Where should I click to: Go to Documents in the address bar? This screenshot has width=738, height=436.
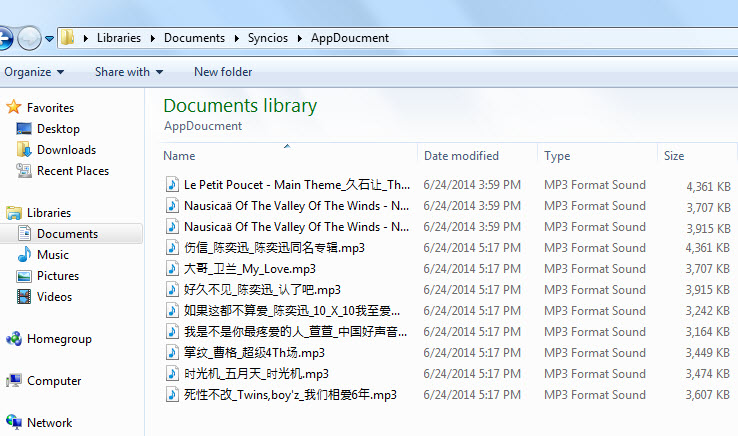(194, 38)
